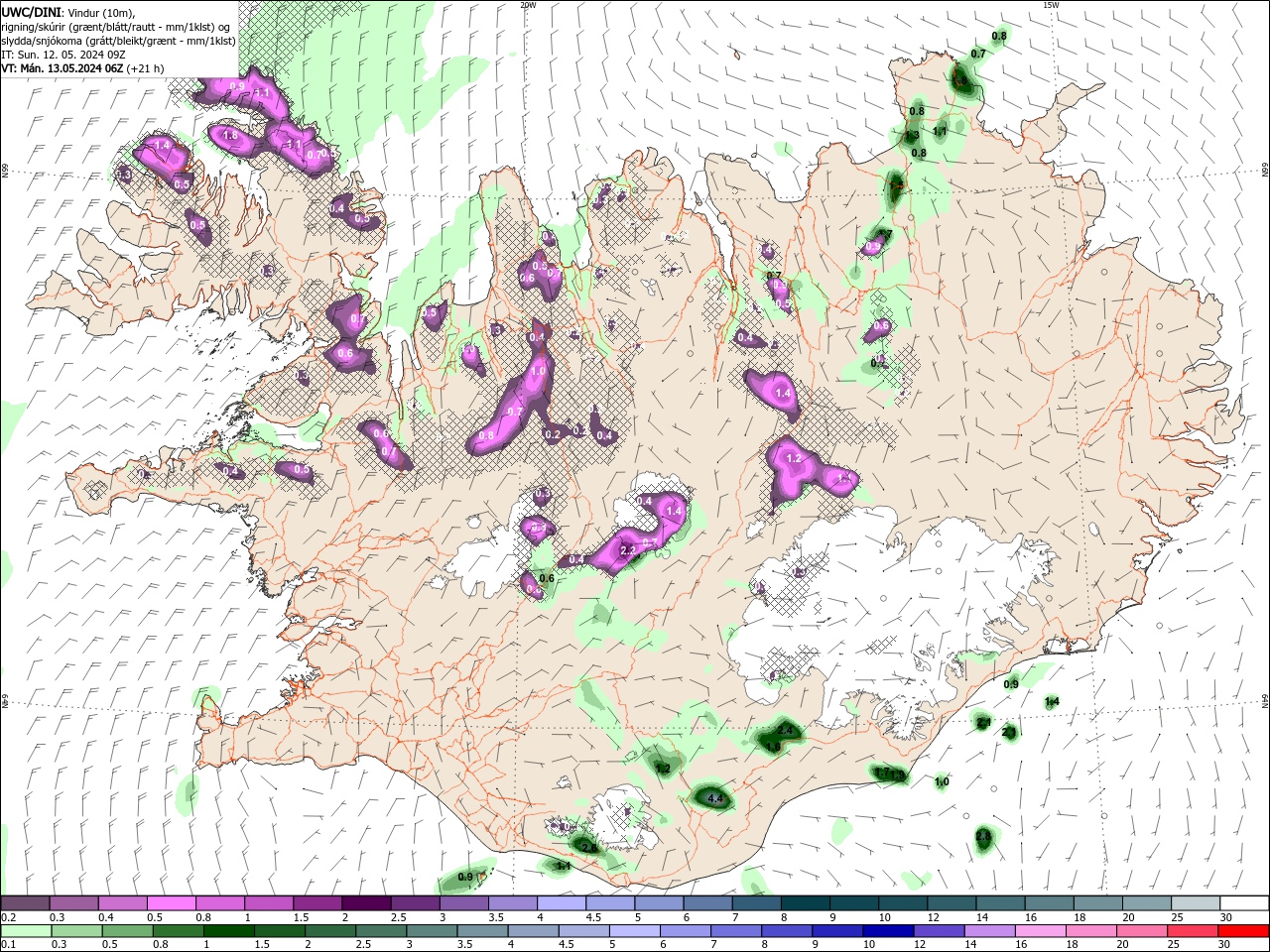1270x952 pixels.
Task: Click the 0.1 label on the rain scale
Action: pos(7,945)
